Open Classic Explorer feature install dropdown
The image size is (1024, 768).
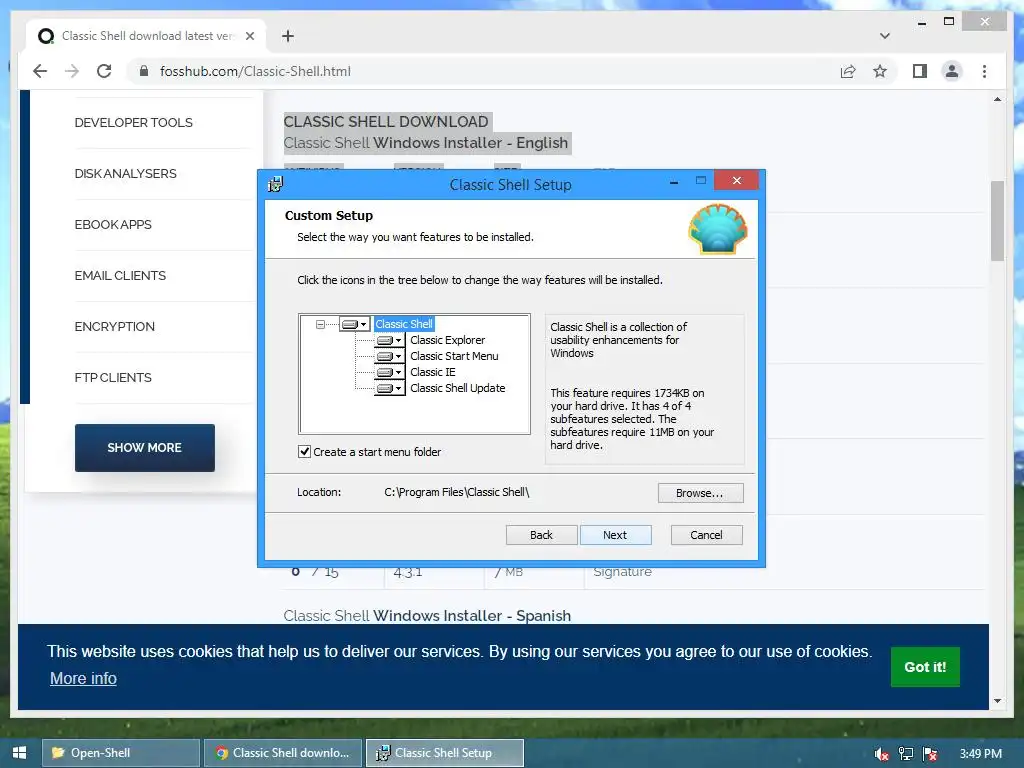click(390, 340)
